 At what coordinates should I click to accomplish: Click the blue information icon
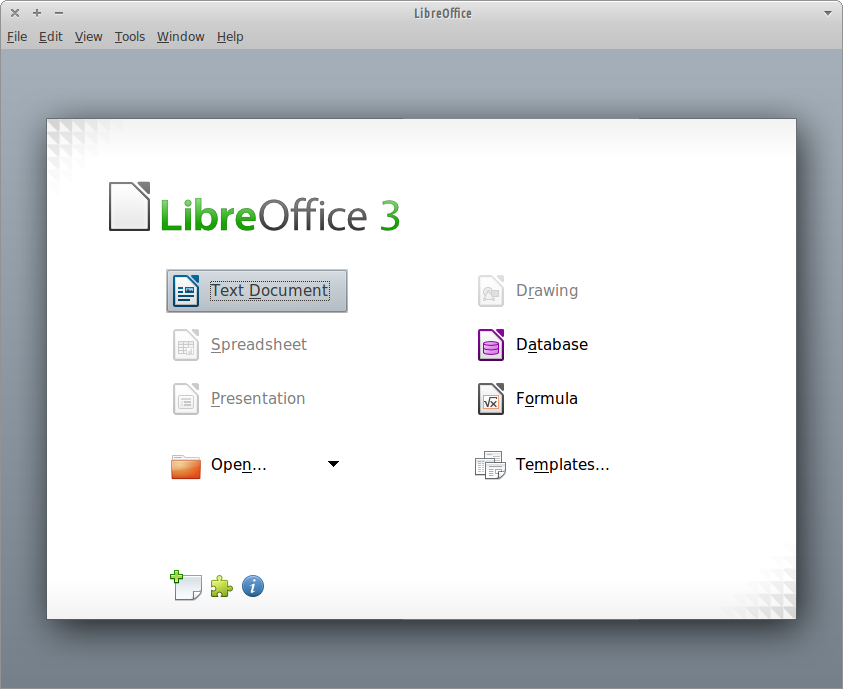point(253,586)
